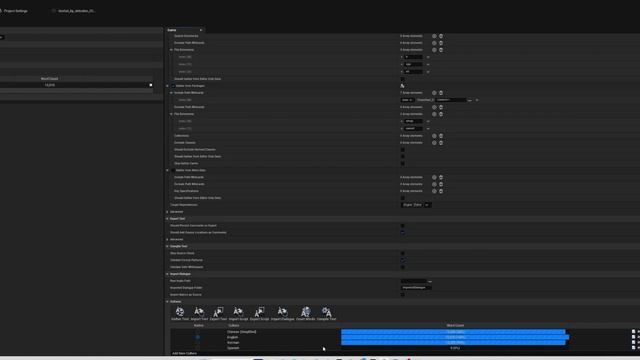Screen dimensions: 640x360
Task: Click the Import Dialogue toolbar icon
Action: 282,313
